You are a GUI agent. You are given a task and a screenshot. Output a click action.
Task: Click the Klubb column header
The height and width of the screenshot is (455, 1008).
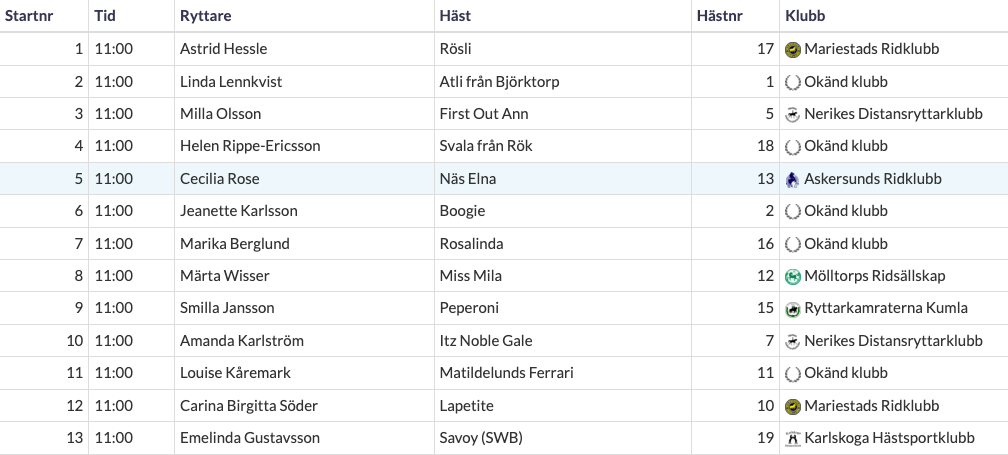pos(805,16)
